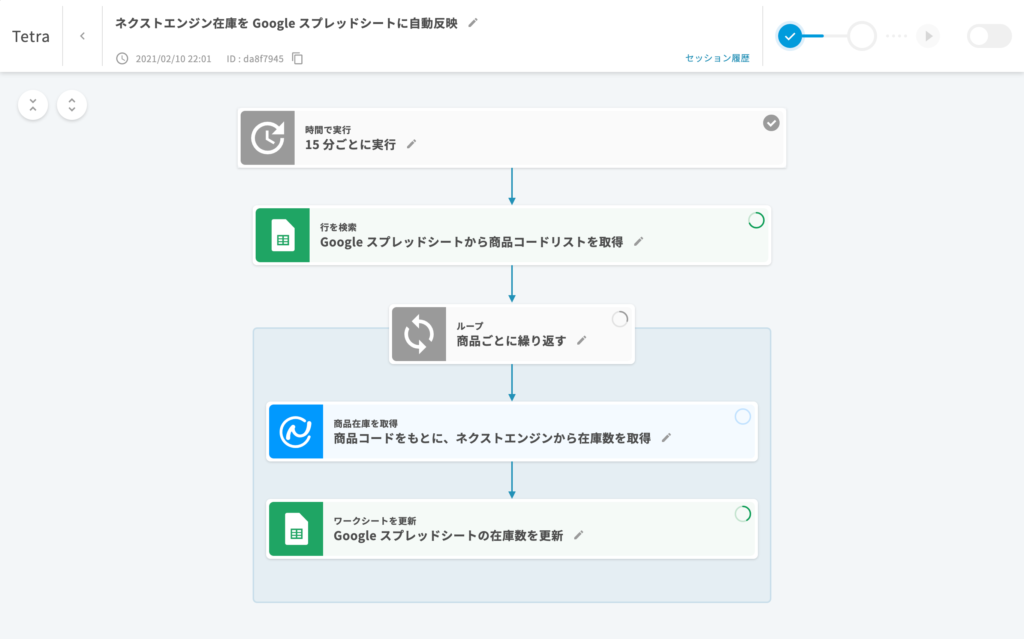Viewport: 1024px width, 639px height.
Task: Select the 商品コードをもとに、ネクストエンジンから在庫数を取得 step
Action: point(512,431)
